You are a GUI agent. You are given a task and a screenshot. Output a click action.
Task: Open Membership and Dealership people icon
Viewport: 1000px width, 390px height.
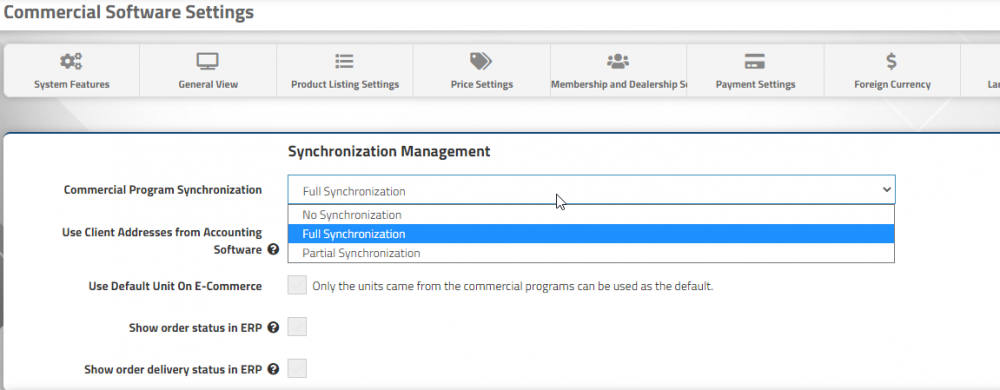pos(617,61)
